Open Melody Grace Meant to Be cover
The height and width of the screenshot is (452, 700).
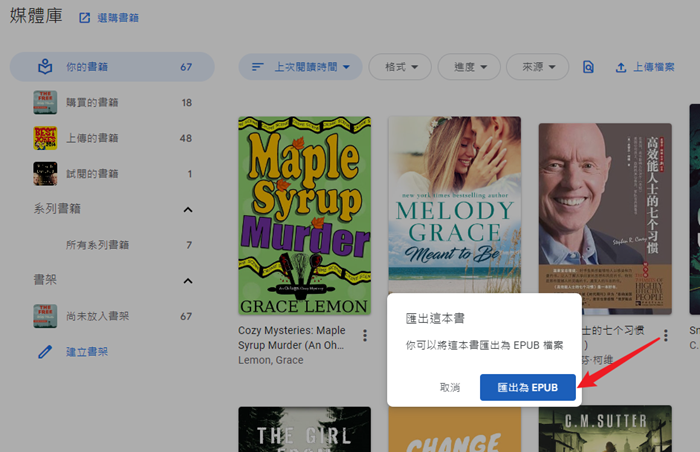[x=454, y=205]
